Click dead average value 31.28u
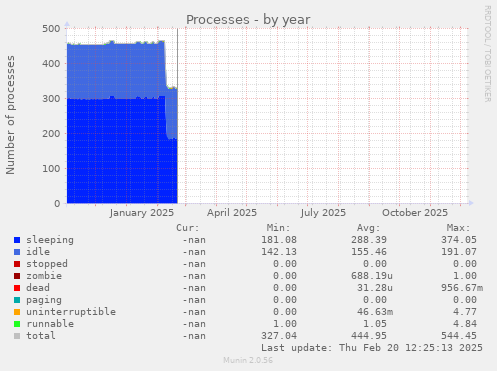Viewport: 497px width, 371px height. (x=375, y=288)
